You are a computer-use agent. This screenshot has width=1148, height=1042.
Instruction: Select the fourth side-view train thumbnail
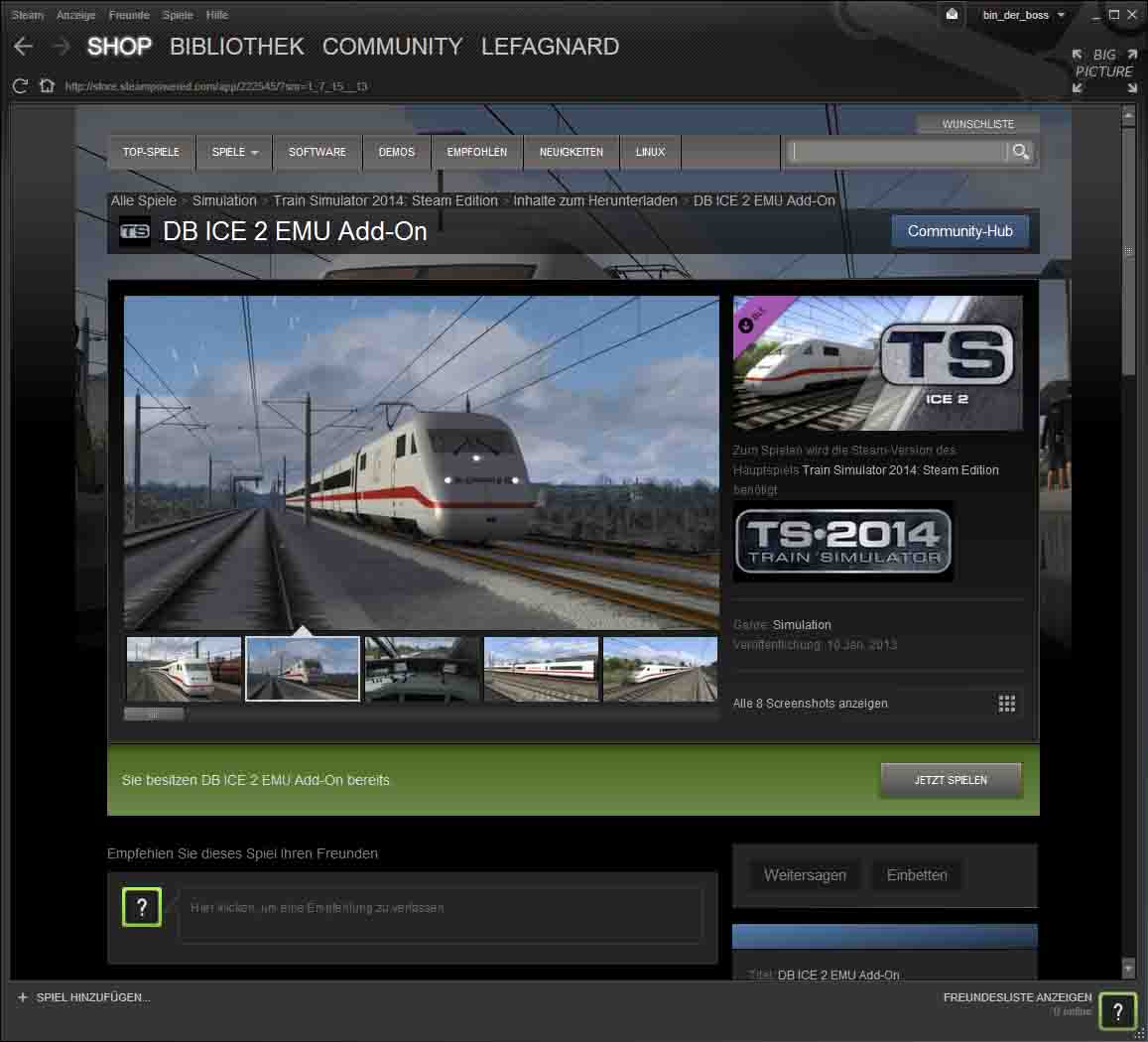pyautogui.click(x=541, y=669)
